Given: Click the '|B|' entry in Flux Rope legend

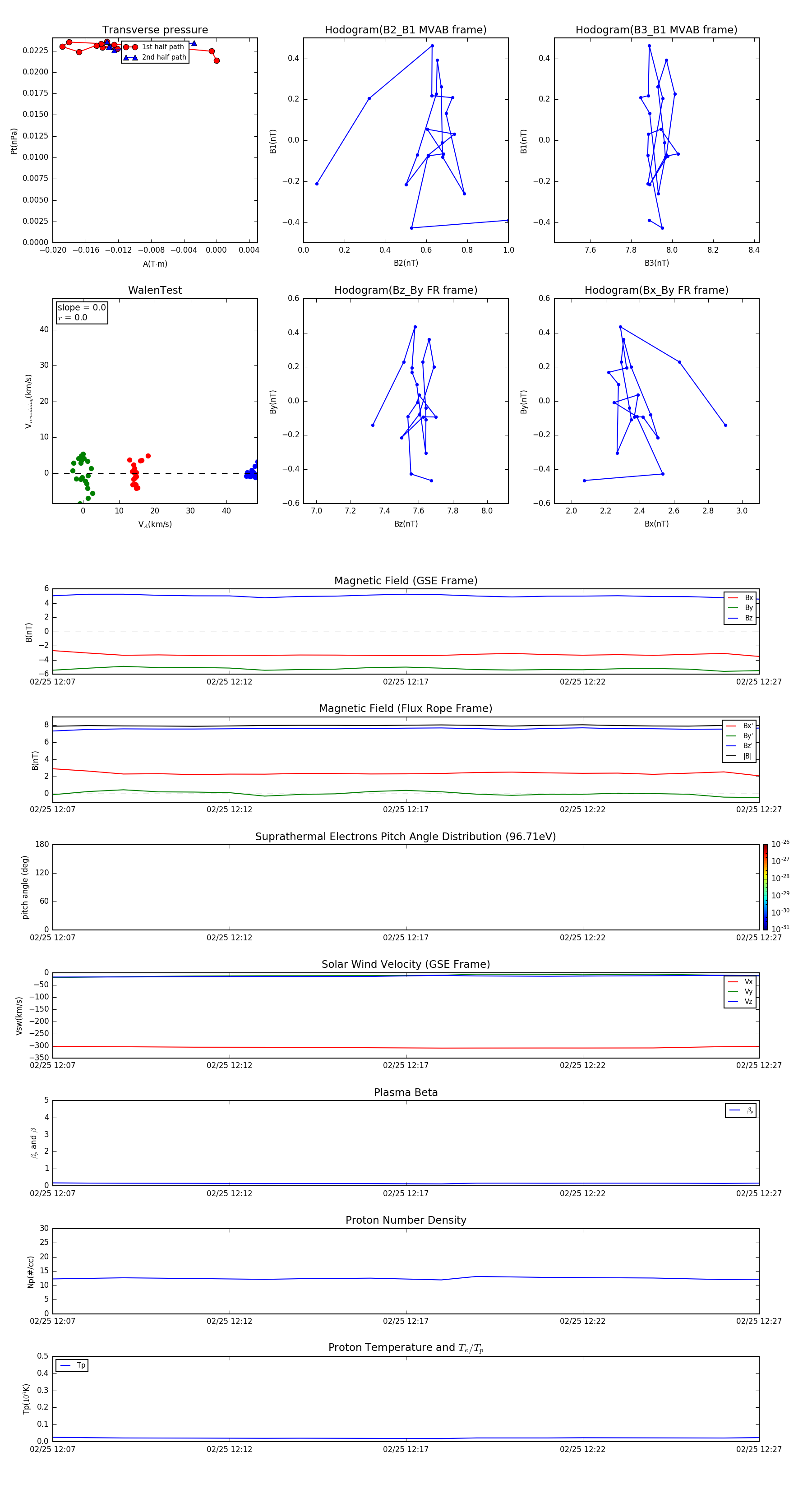Looking at the screenshot, I should pyautogui.click(x=739, y=756).
